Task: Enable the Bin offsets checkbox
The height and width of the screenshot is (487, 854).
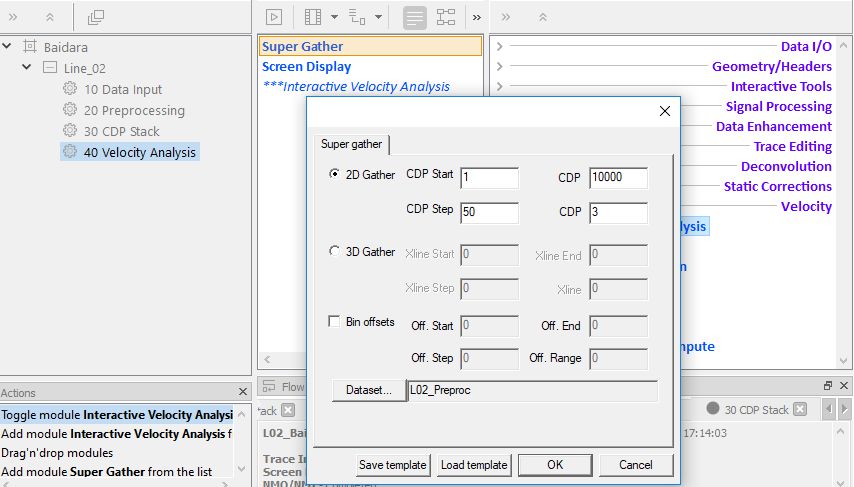Action: (334, 321)
